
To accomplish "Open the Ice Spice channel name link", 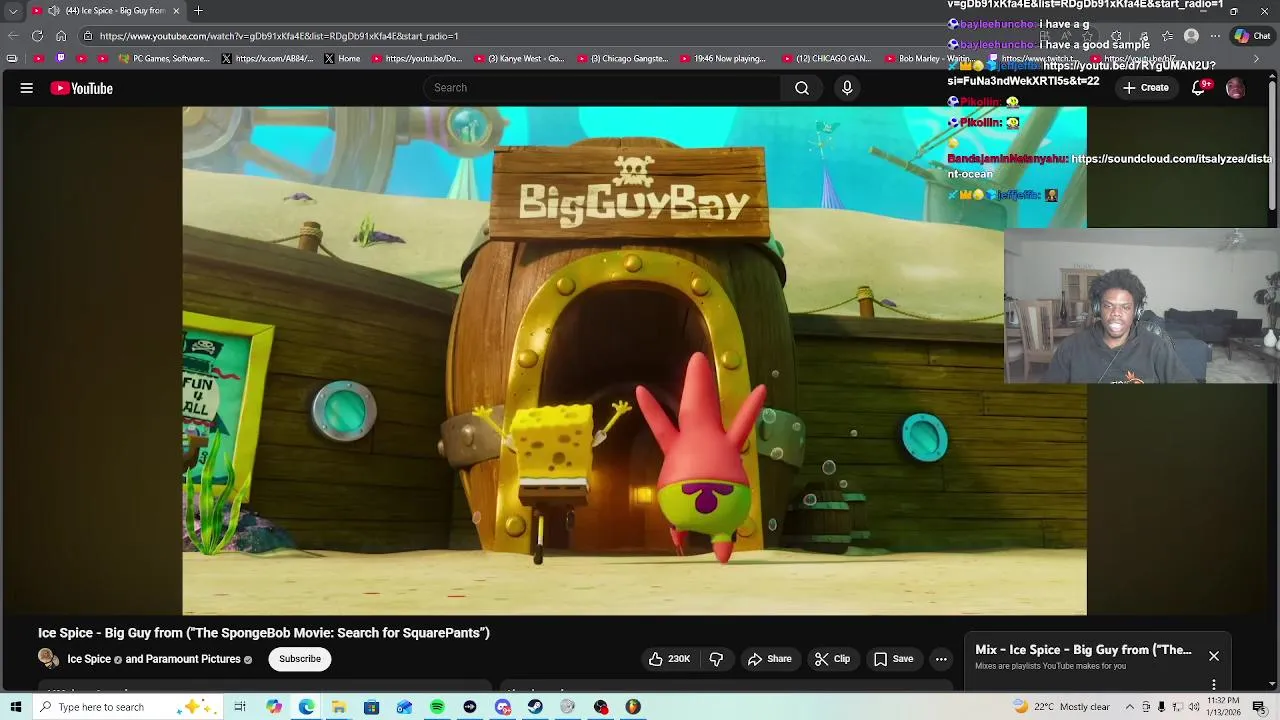I will tap(89, 659).
